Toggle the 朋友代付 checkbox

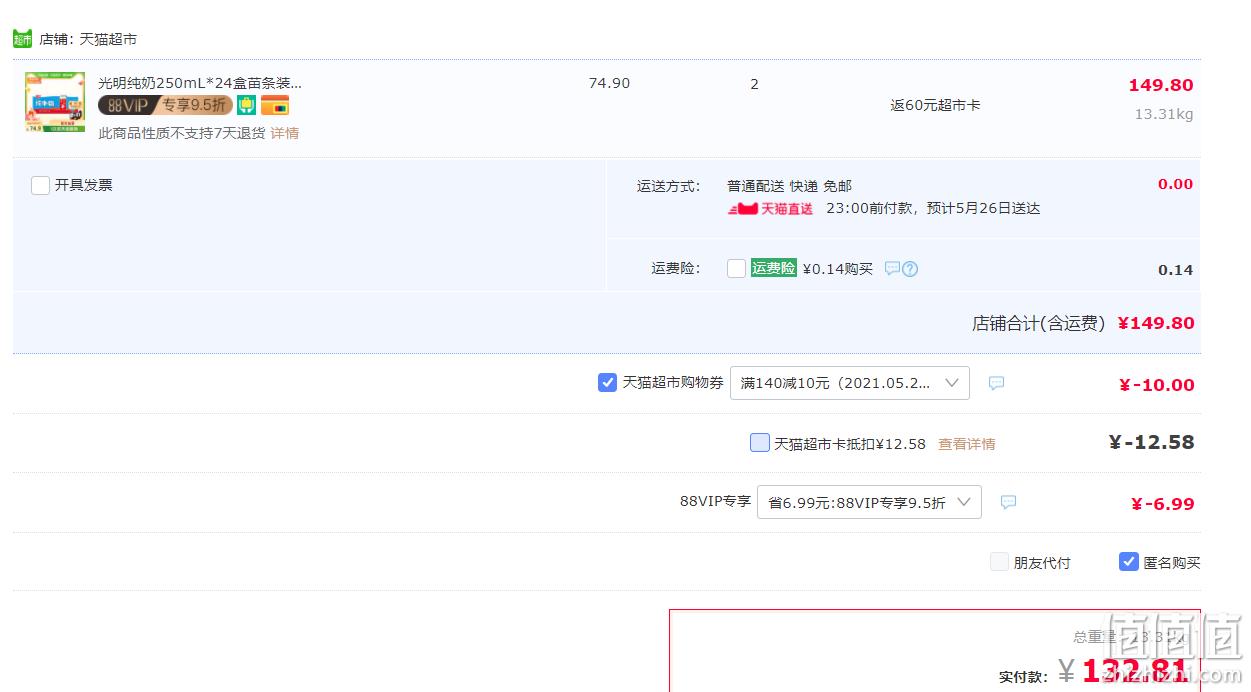(999, 562)
